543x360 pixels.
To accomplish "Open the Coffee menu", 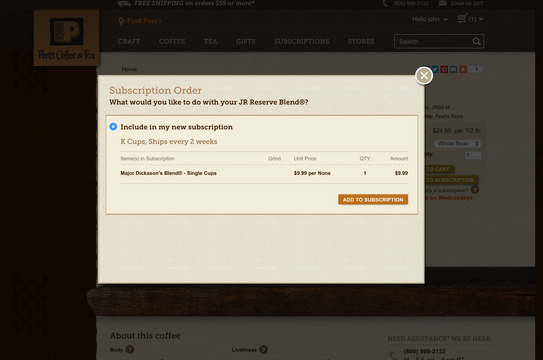I will point(172,42).
